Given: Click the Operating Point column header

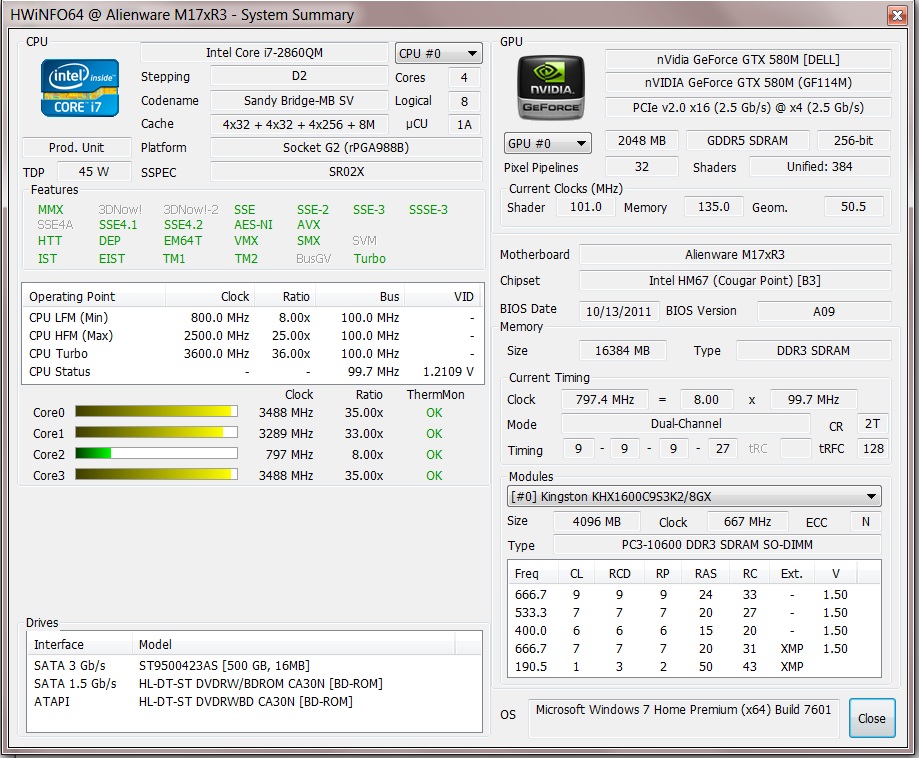Looking at the screenshot, I should 94,296.
